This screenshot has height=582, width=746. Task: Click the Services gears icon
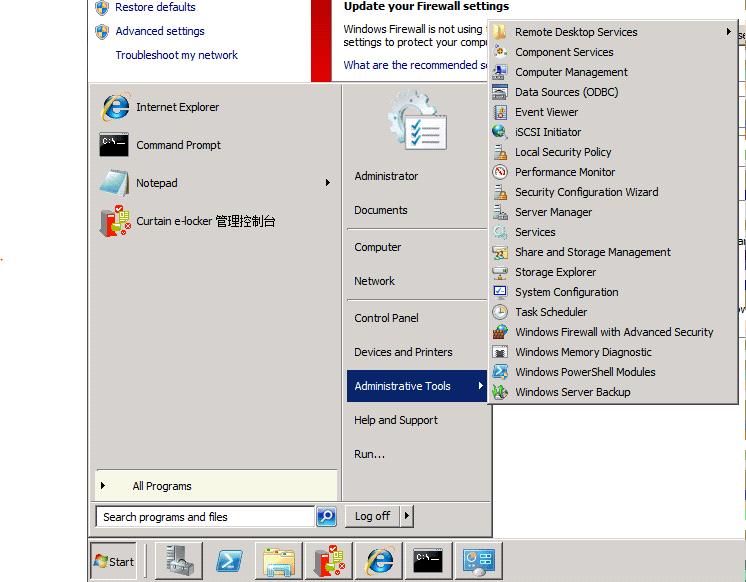pos(500,232)
